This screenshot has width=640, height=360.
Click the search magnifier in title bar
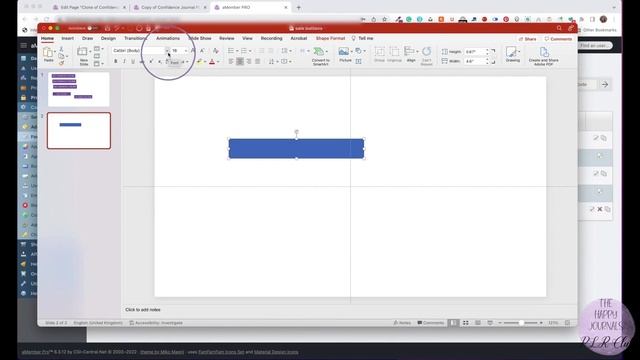click(x=559, y=28)
